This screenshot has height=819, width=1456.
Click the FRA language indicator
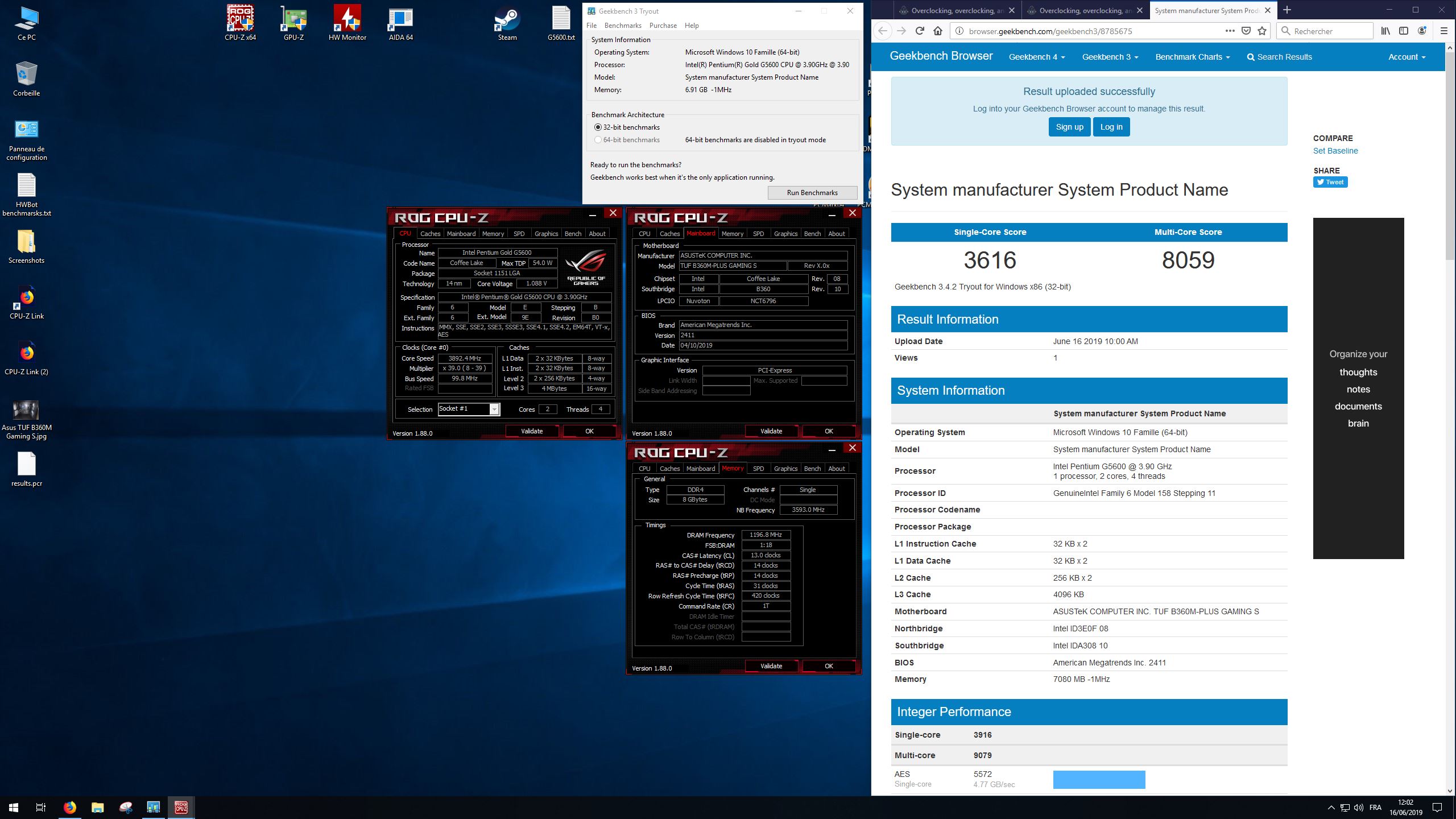click(1375, 808)
